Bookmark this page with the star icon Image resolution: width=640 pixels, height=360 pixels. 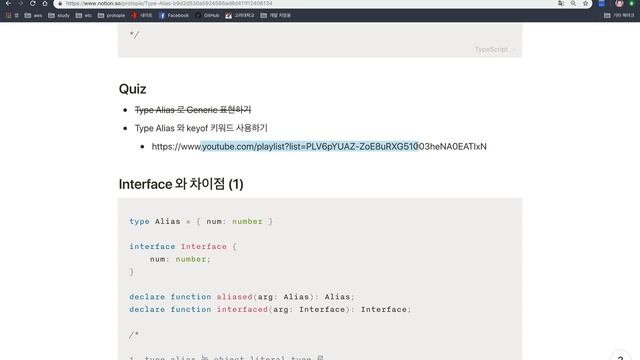pyautogui.click(x=585, y=3)
